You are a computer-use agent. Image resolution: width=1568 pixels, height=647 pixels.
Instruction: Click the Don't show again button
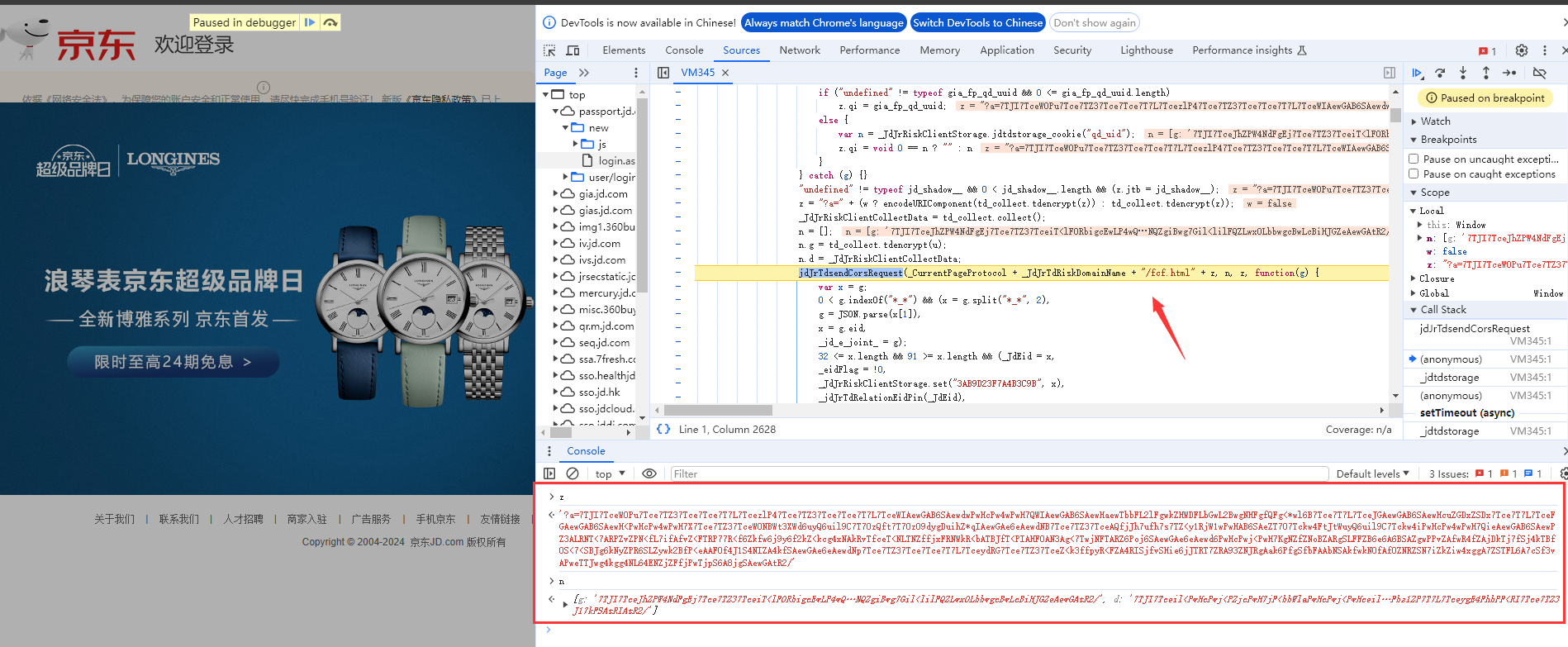[x=1095, y=23]
